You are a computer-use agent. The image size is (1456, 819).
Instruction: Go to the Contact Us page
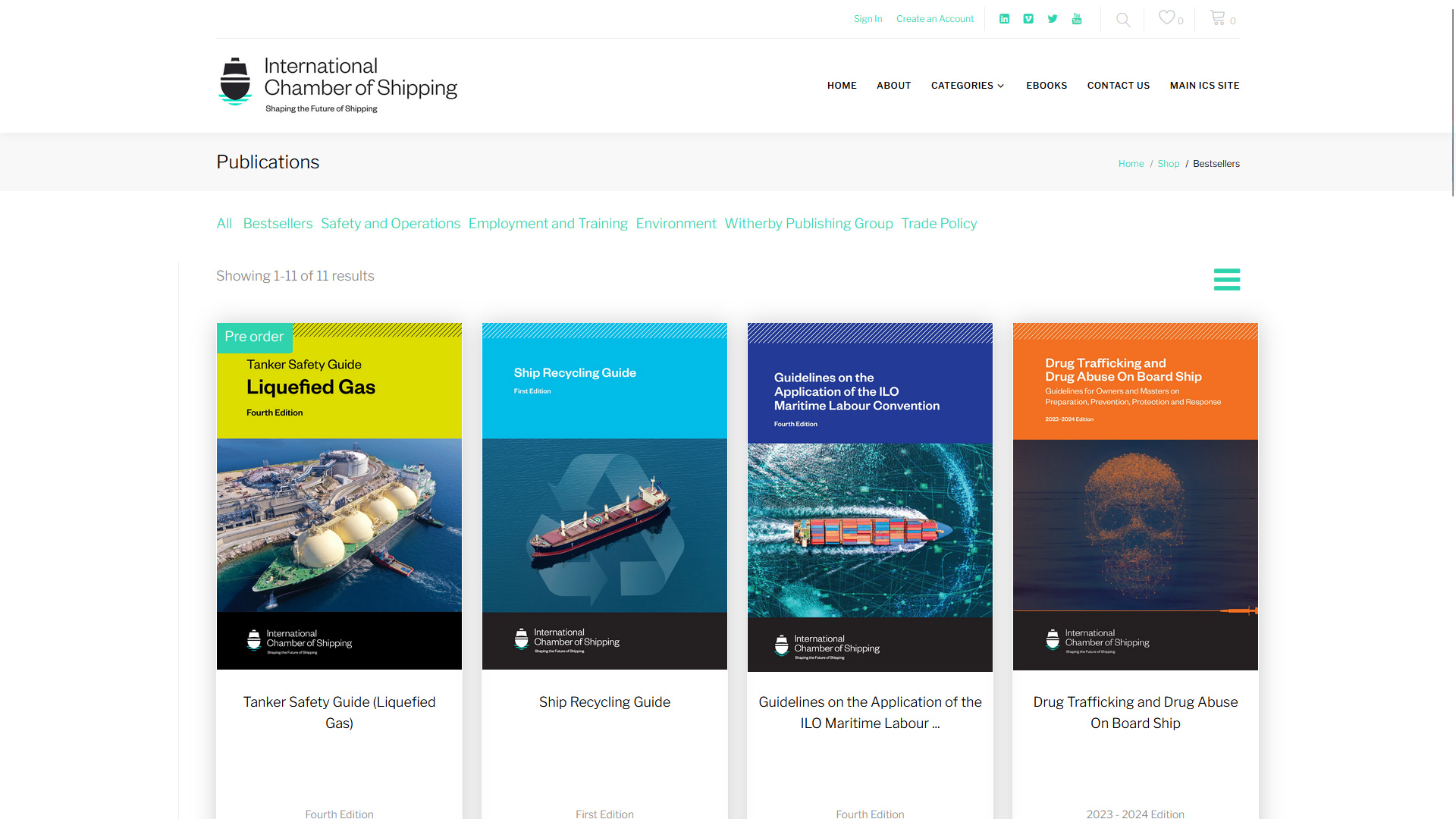tap(1118, 86)
